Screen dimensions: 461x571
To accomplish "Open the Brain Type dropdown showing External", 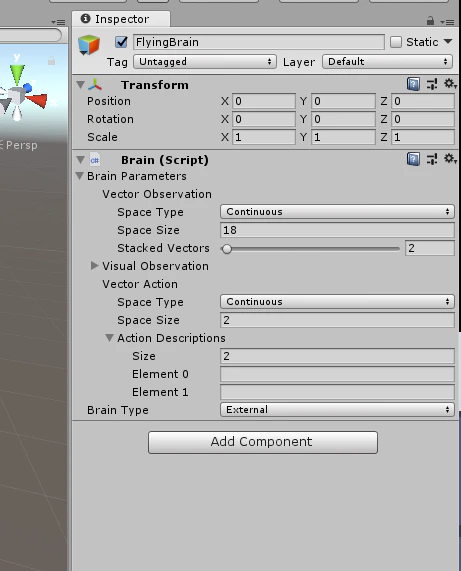I will pos(337,409).
